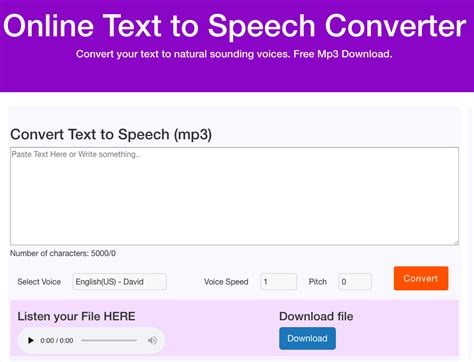The image size is (474, 362).
Task: Click the blue Download button
Action: pyautogui.click(x=307, y=338)
